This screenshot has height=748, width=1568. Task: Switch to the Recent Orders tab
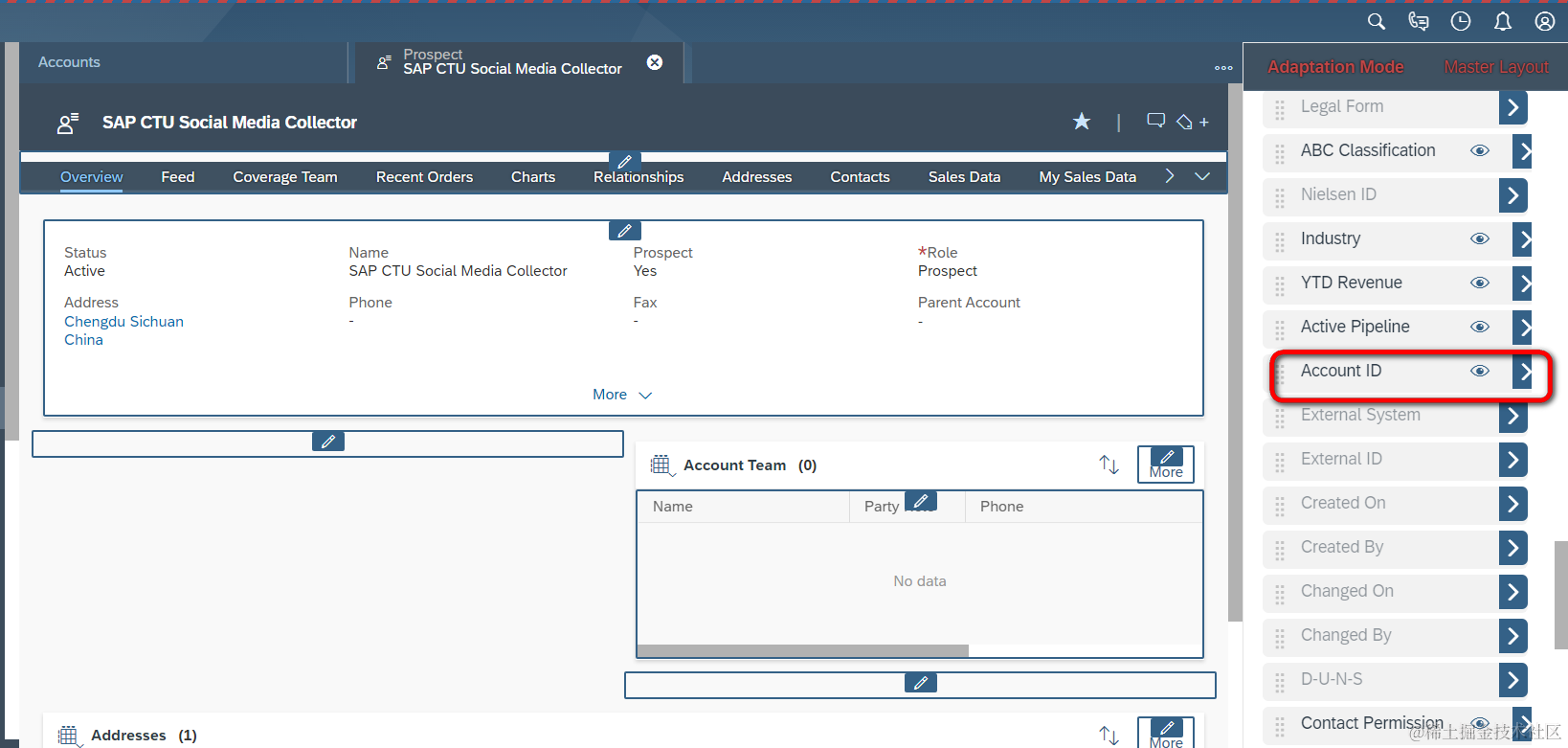[424, 177]
